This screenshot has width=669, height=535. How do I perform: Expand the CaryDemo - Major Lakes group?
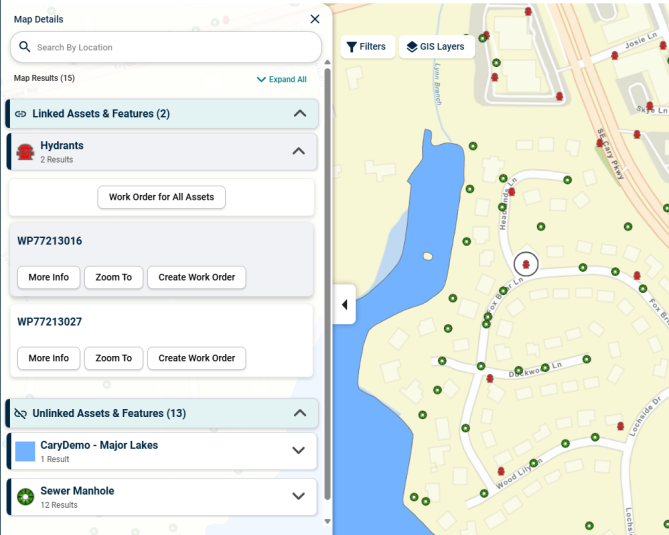(297, 450)
